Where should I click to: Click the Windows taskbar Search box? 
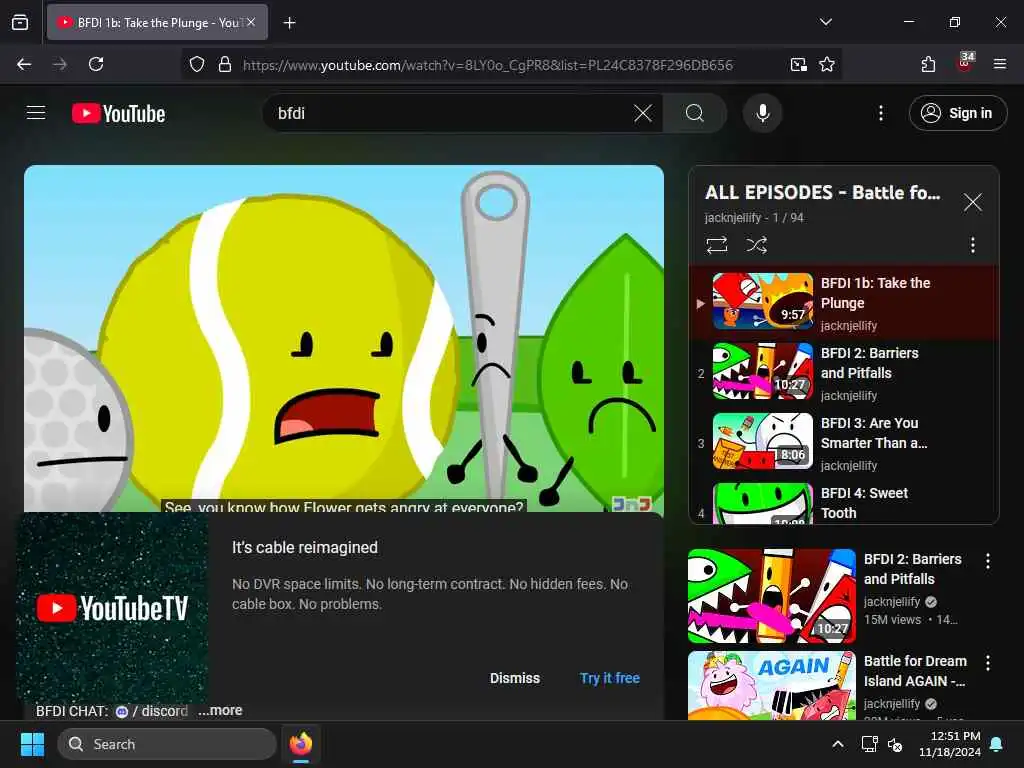coord(167,744)
